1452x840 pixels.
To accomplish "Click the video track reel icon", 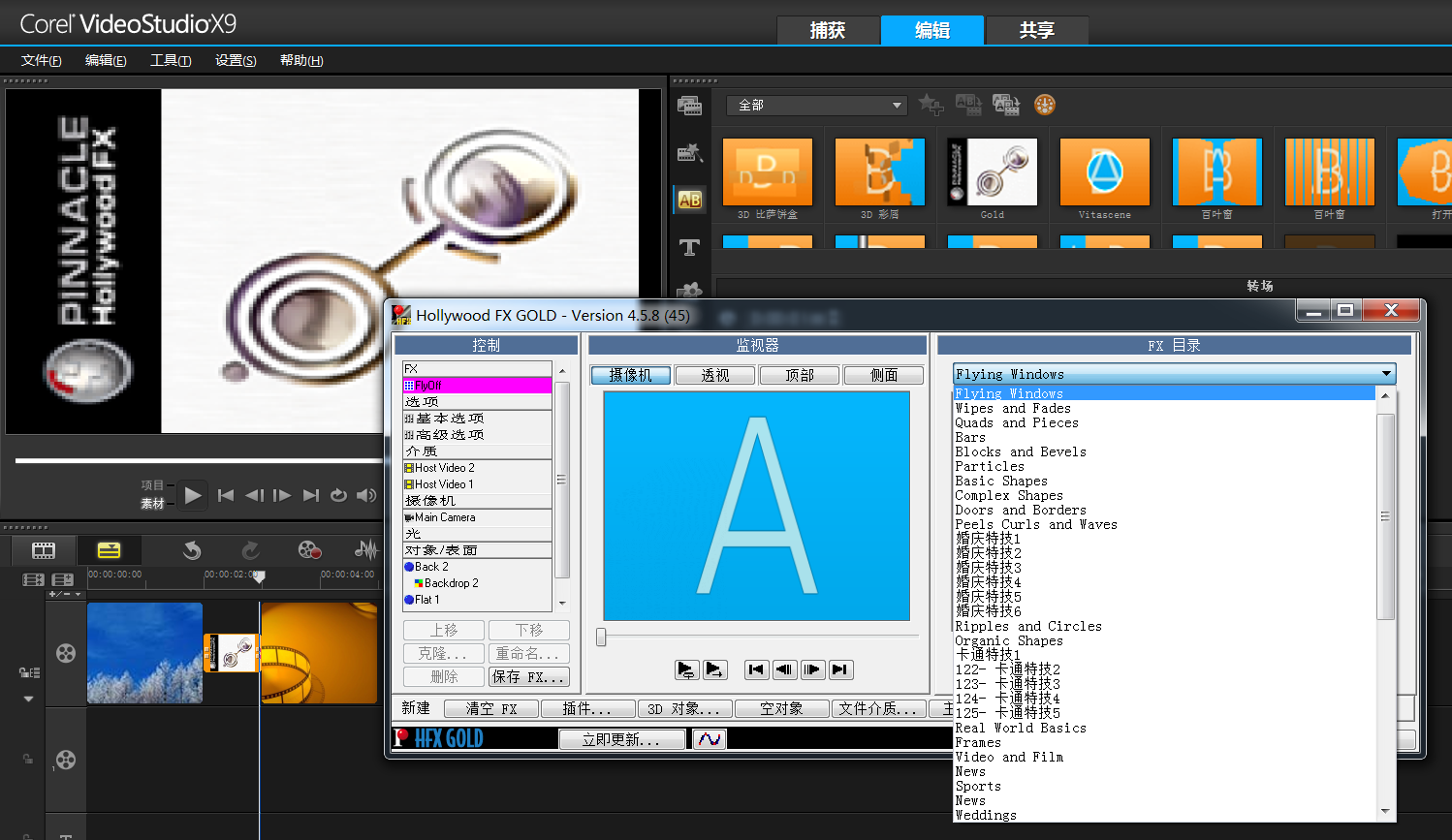I will coord(66,653).
